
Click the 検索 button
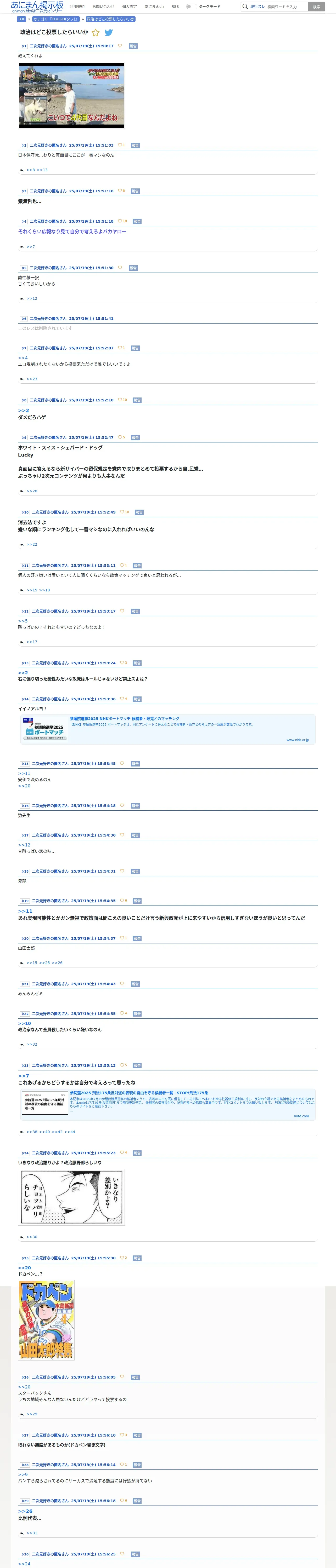316,7
